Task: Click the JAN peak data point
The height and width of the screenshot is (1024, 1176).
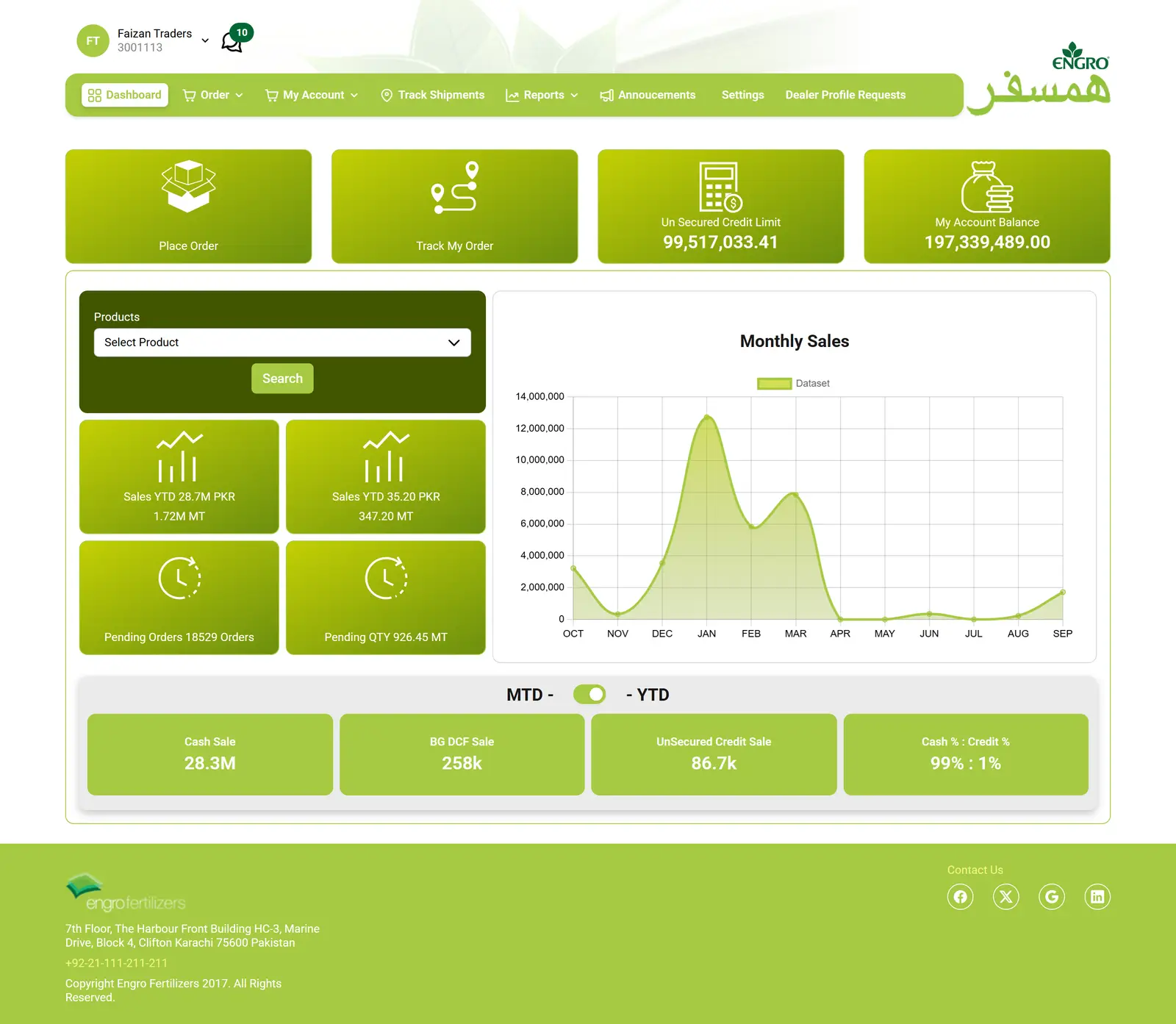Action: click(707, 418)
